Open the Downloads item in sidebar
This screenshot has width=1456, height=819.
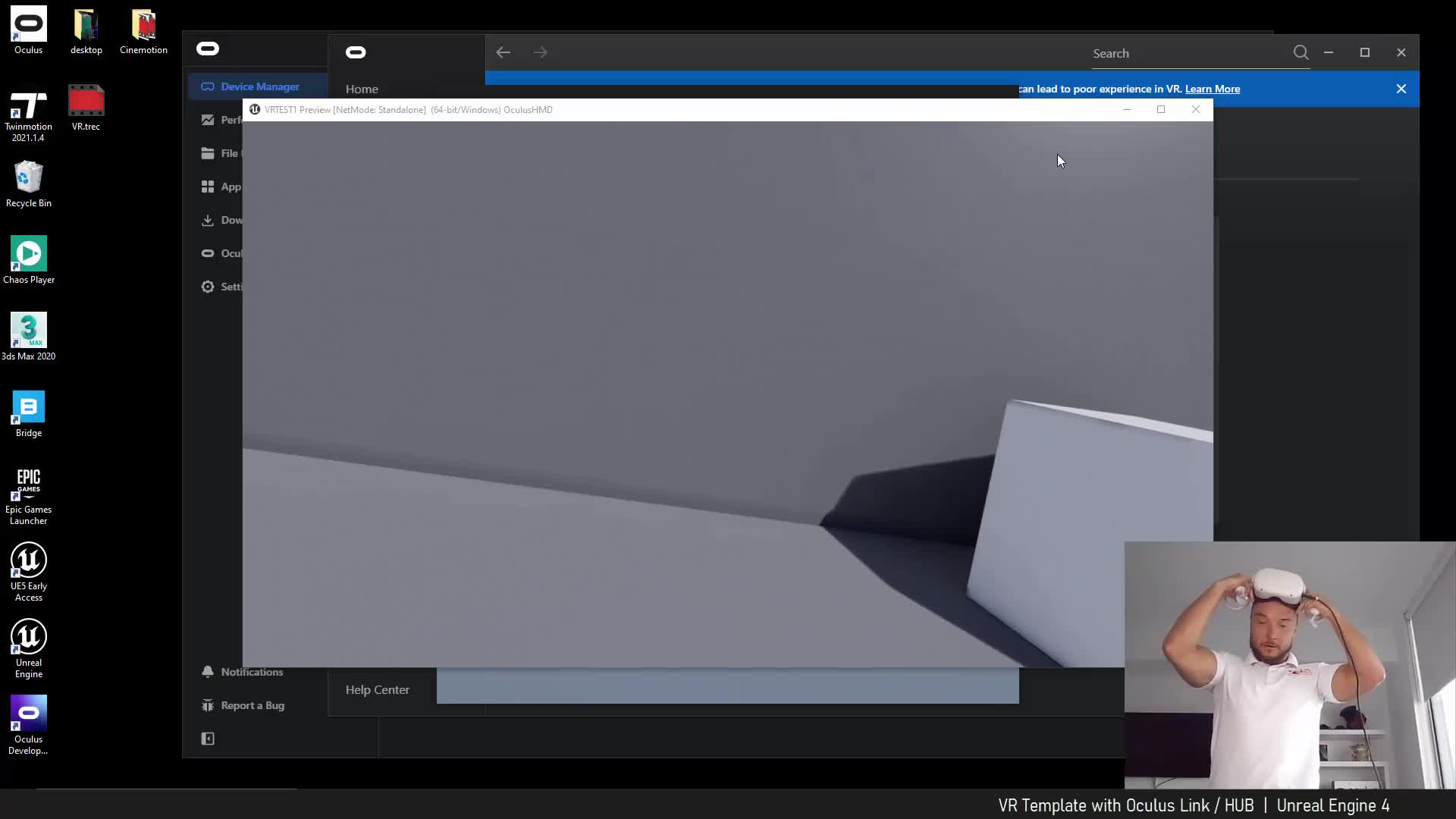point(221,220)
